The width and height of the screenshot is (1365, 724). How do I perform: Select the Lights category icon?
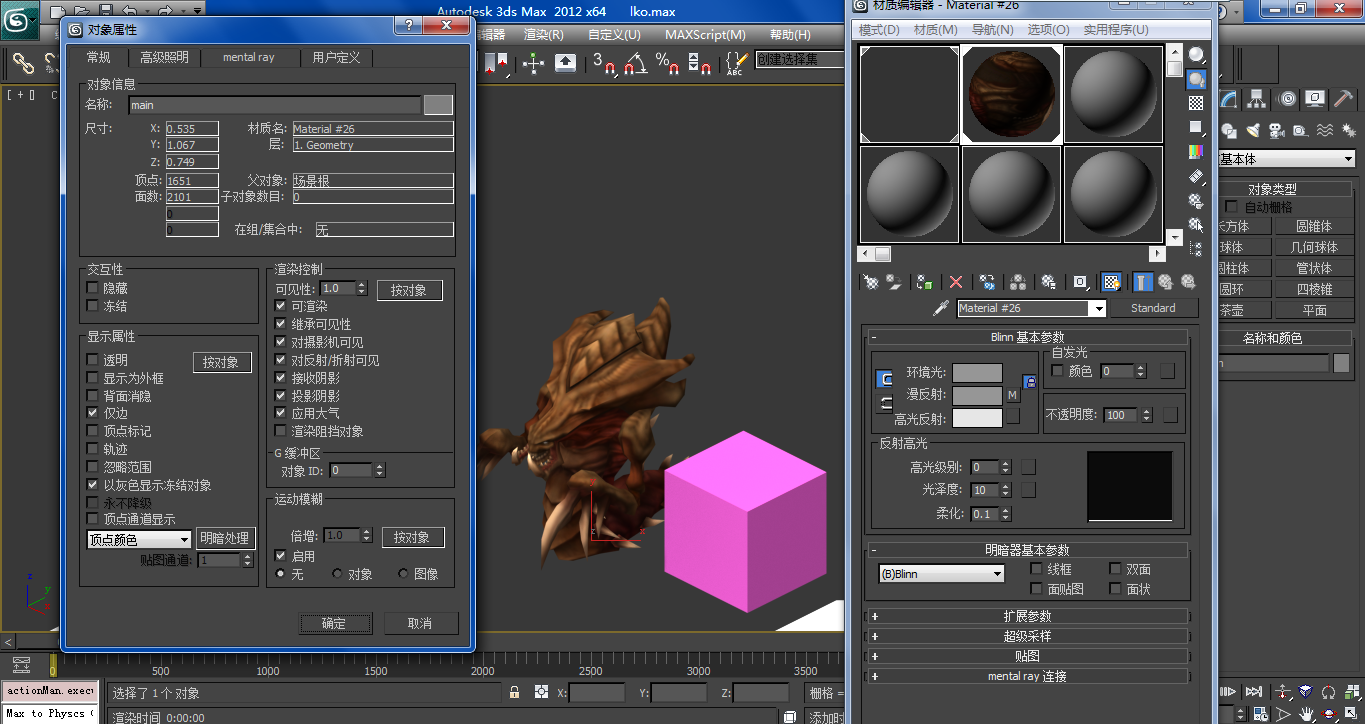tap(1253, 130)
